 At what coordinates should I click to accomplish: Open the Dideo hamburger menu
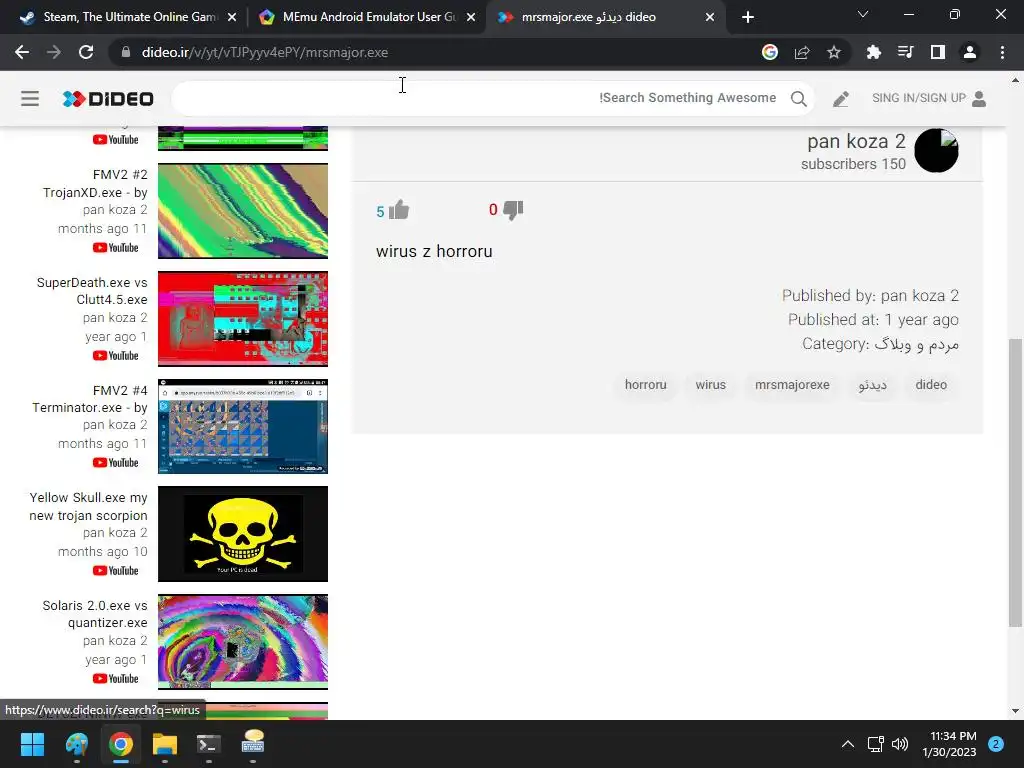click(30, 99)
